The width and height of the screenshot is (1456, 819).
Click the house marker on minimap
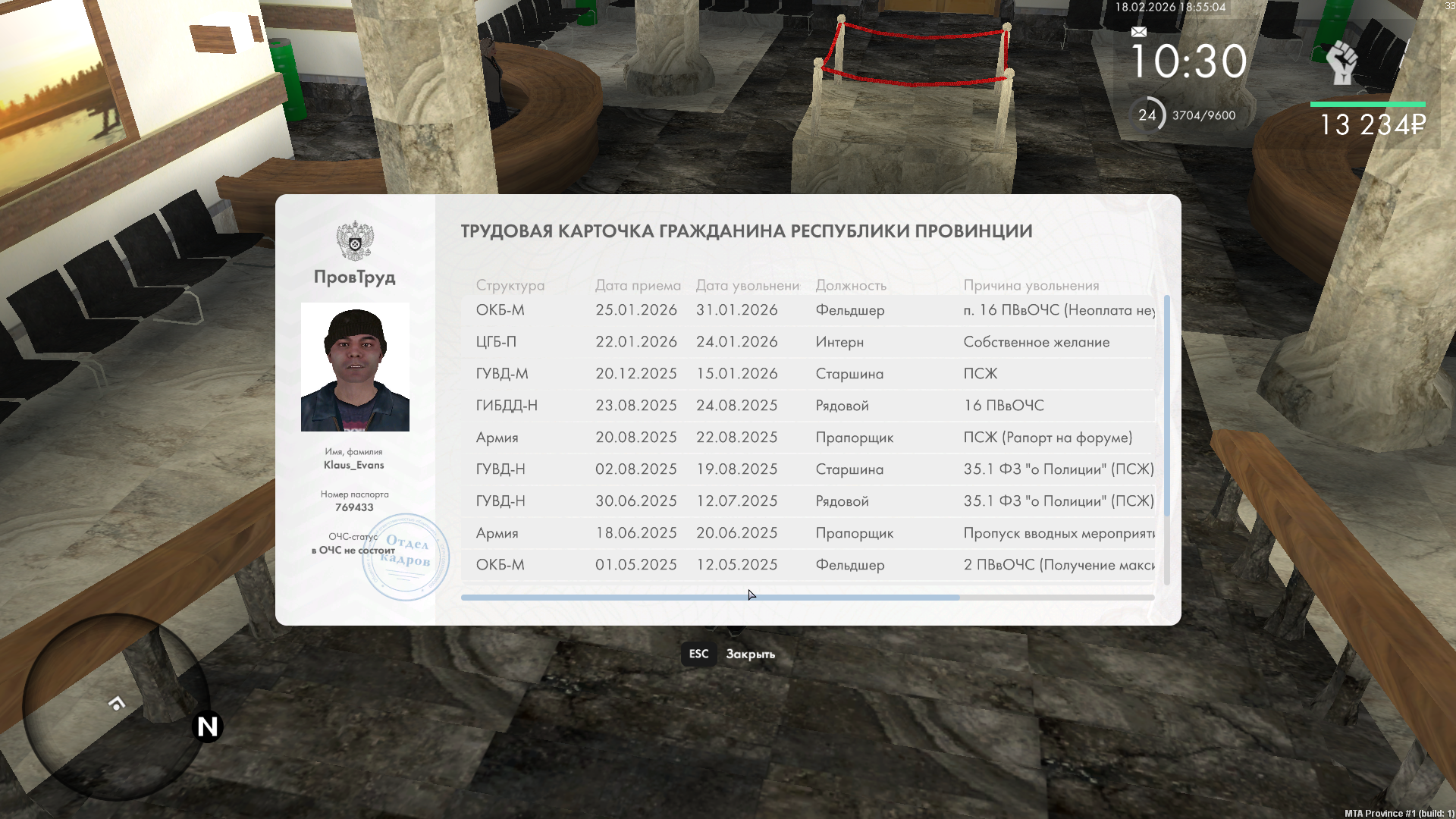pos(117,704)
